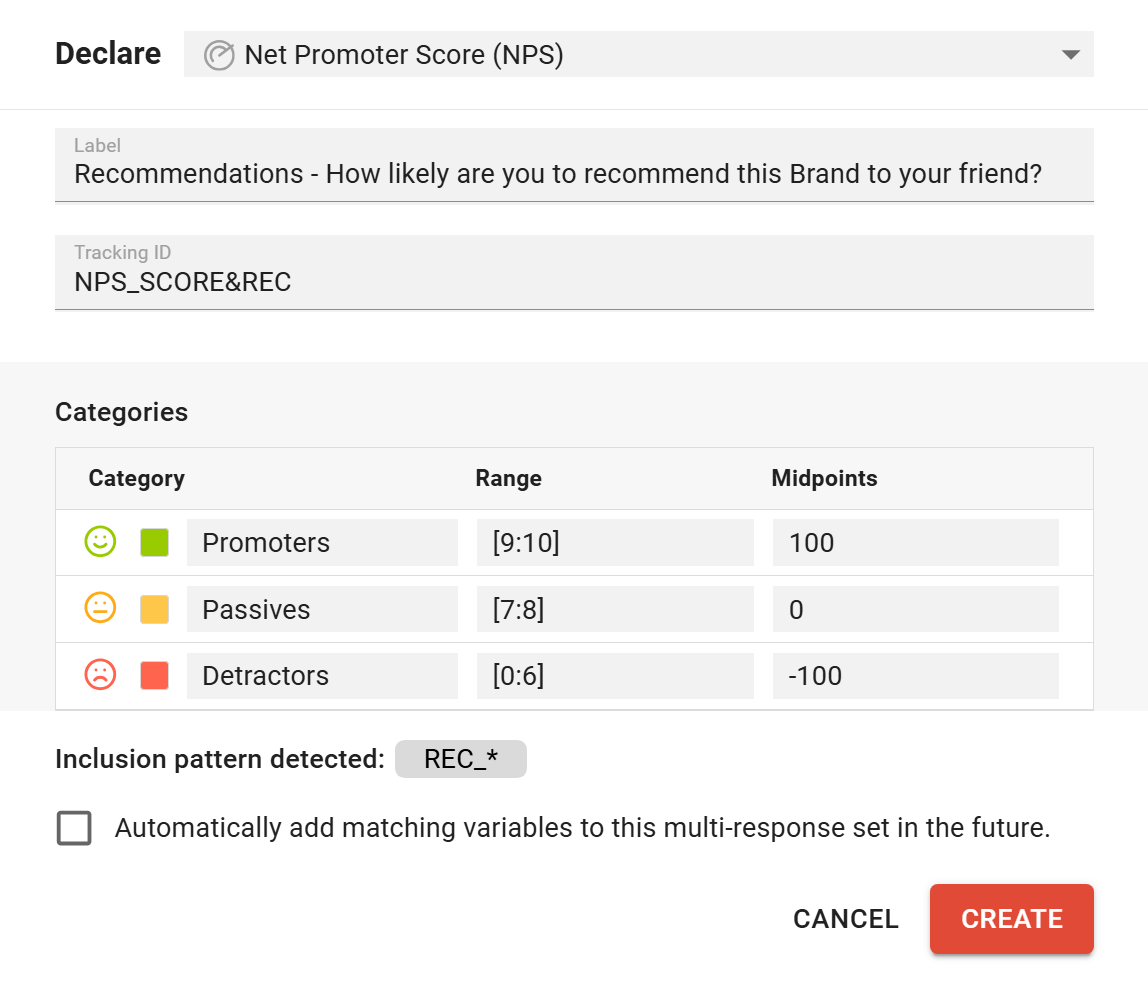Viewport: 1148px width, 987px height.
Task: Click the REC_* inclusion pattern chip
Action: (x=461, y=759)
